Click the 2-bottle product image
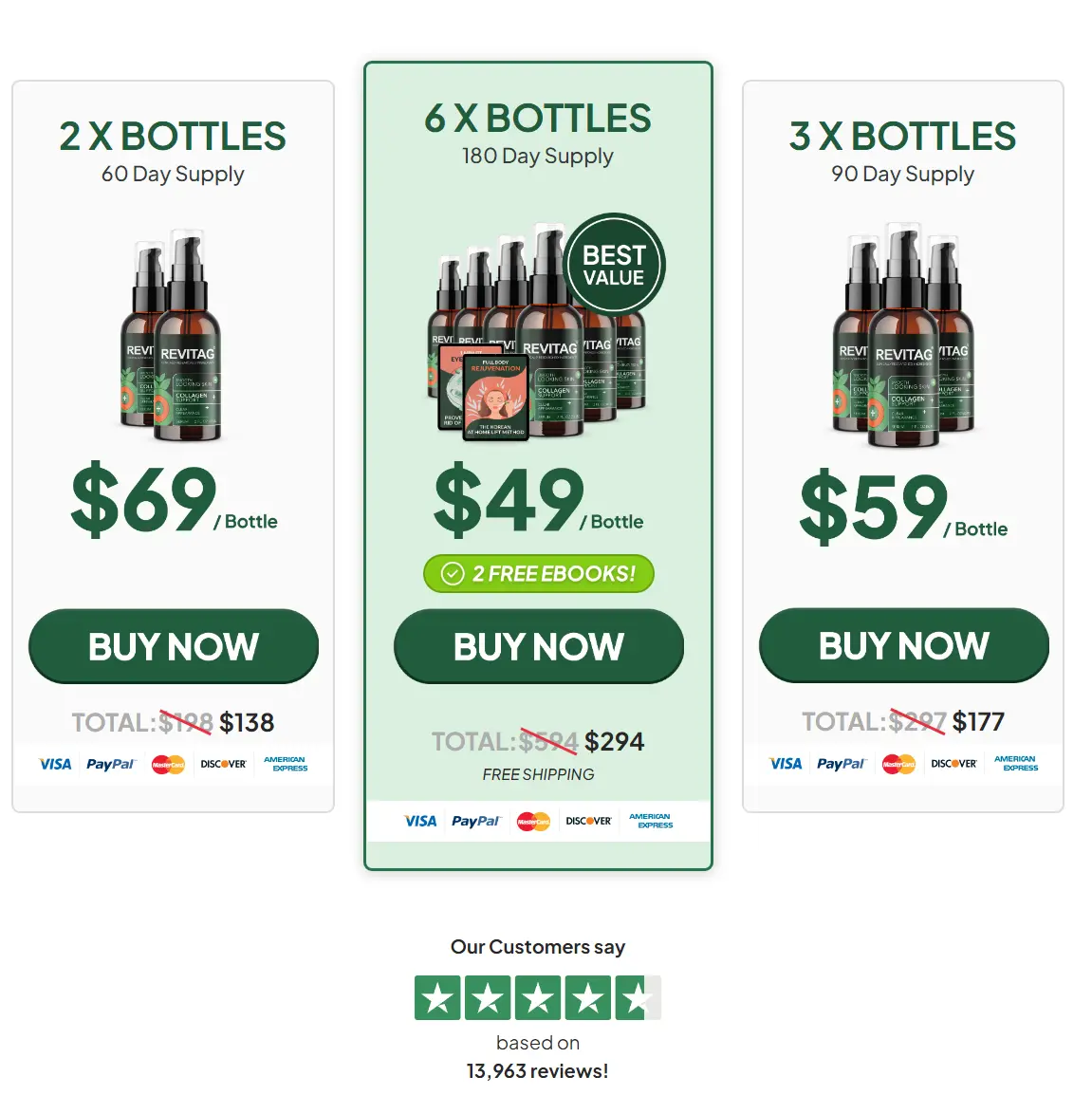The width and height of the screenshot is (1092, 1095). (172, 335)
